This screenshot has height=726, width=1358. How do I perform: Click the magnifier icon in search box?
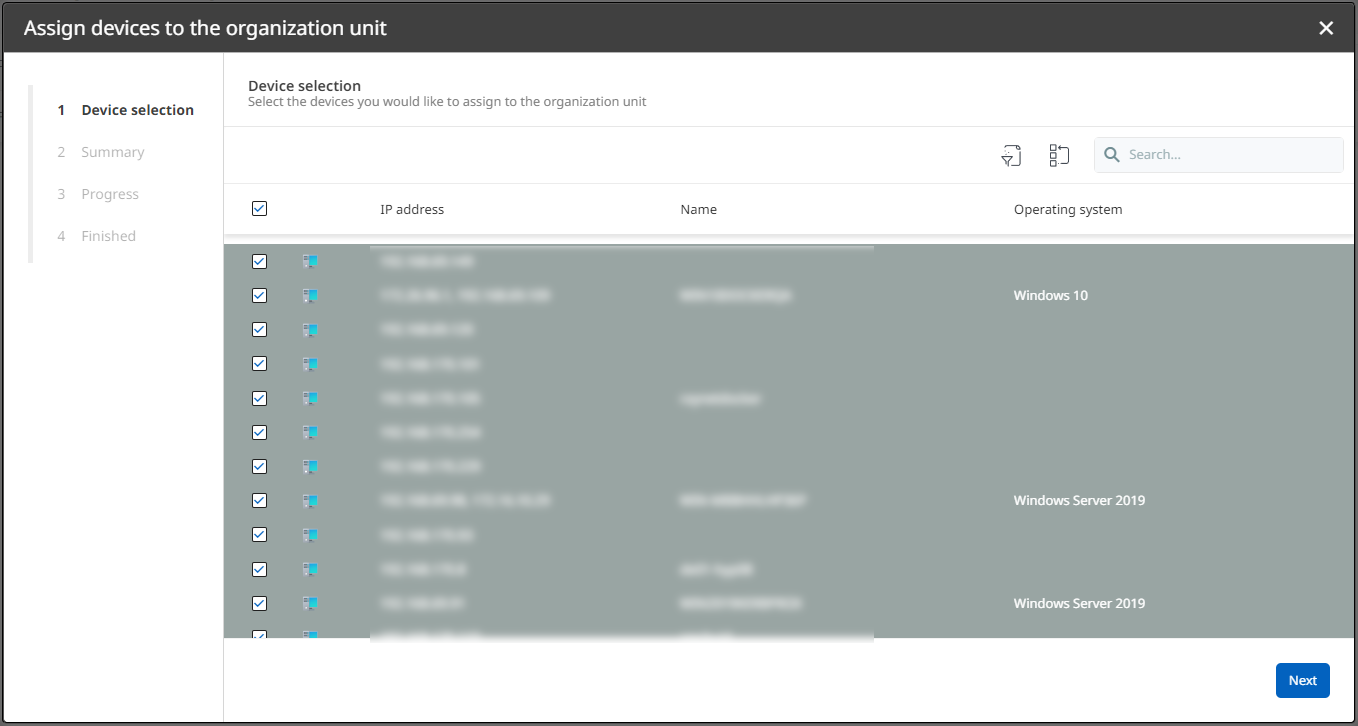click(x=1112, y=155)
